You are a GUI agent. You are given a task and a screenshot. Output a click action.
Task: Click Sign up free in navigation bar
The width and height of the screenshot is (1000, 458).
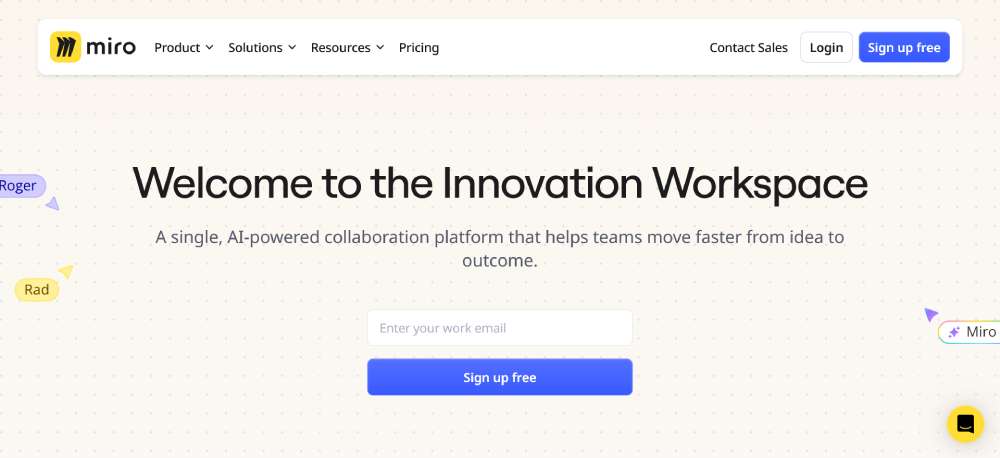point(904,47)
